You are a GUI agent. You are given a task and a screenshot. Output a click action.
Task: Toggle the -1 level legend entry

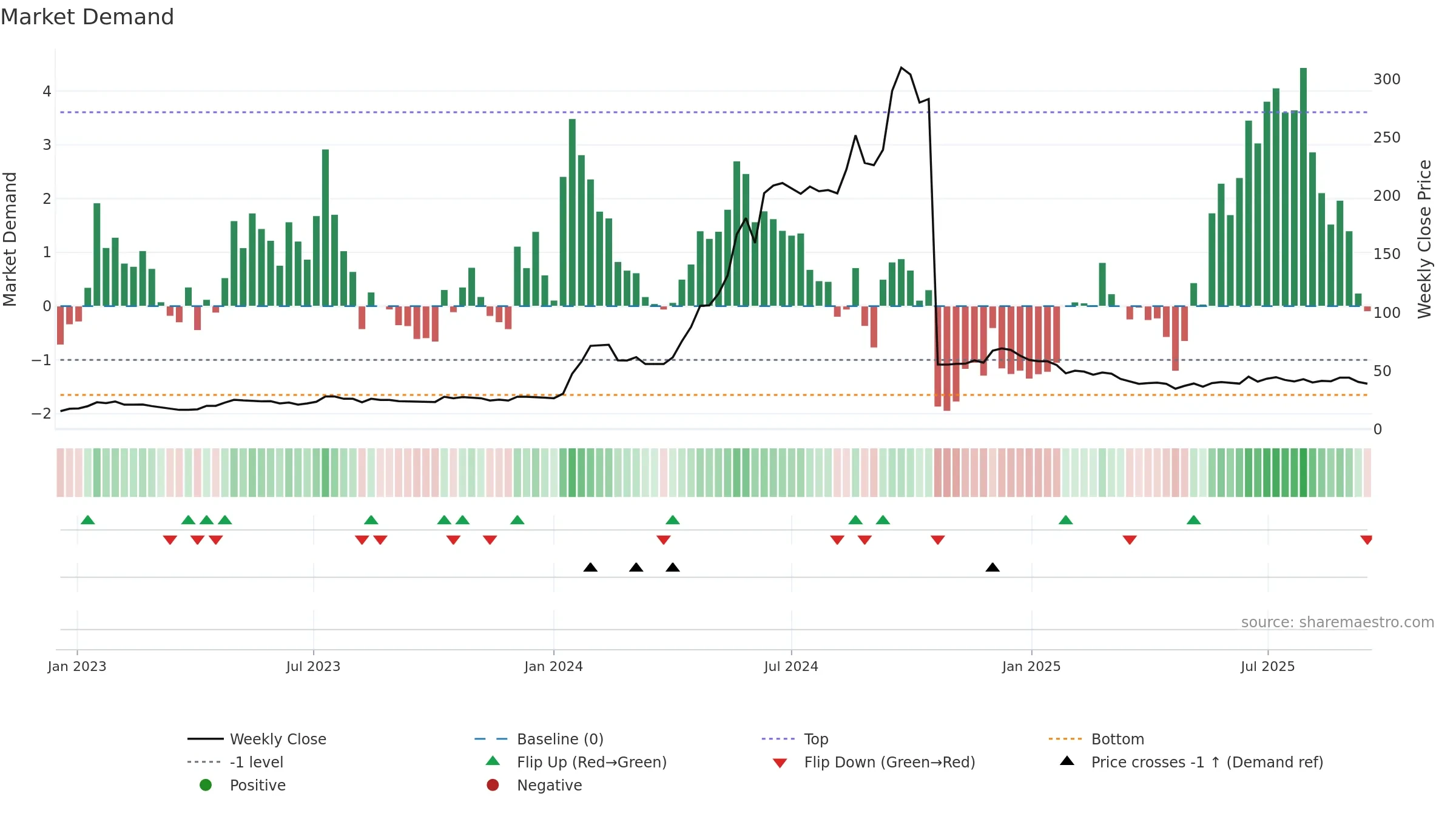tap(235, 762)
